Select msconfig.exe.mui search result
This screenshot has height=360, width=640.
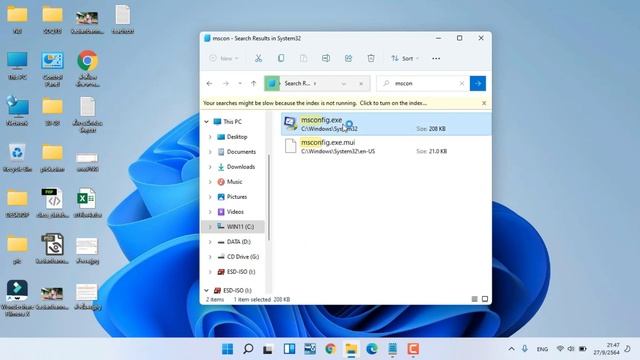click(386, 146)
